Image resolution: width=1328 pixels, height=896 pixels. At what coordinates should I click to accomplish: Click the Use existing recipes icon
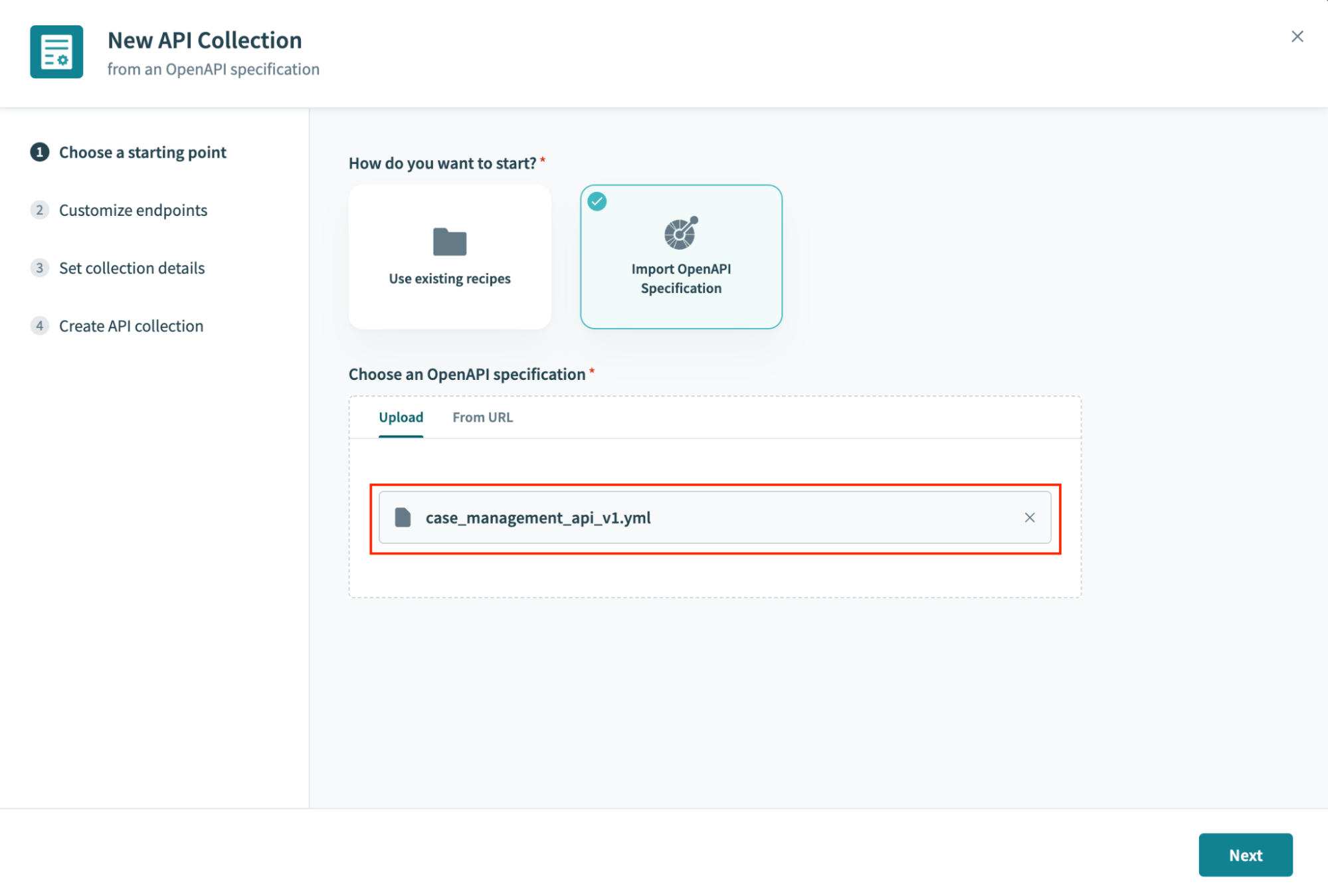[449, 241]
